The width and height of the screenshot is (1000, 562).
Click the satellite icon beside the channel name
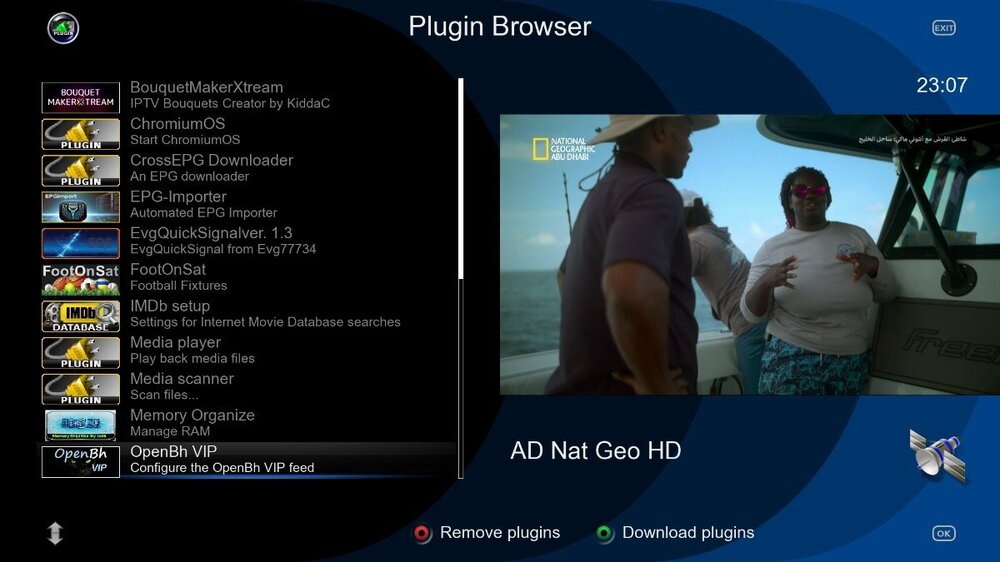(937, 455)
